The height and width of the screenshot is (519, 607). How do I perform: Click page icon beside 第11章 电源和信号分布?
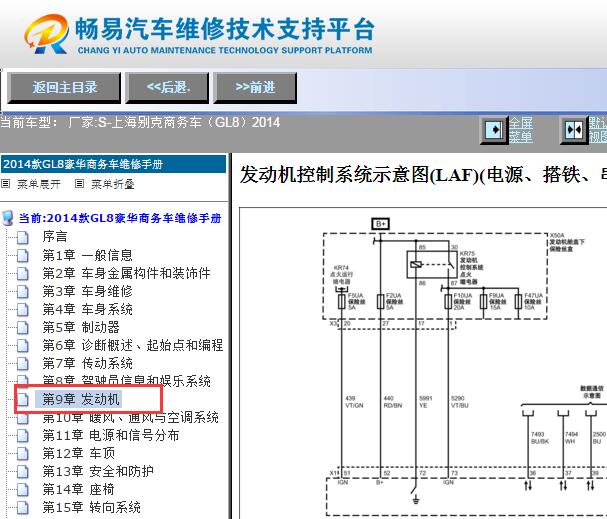(23, 435)
